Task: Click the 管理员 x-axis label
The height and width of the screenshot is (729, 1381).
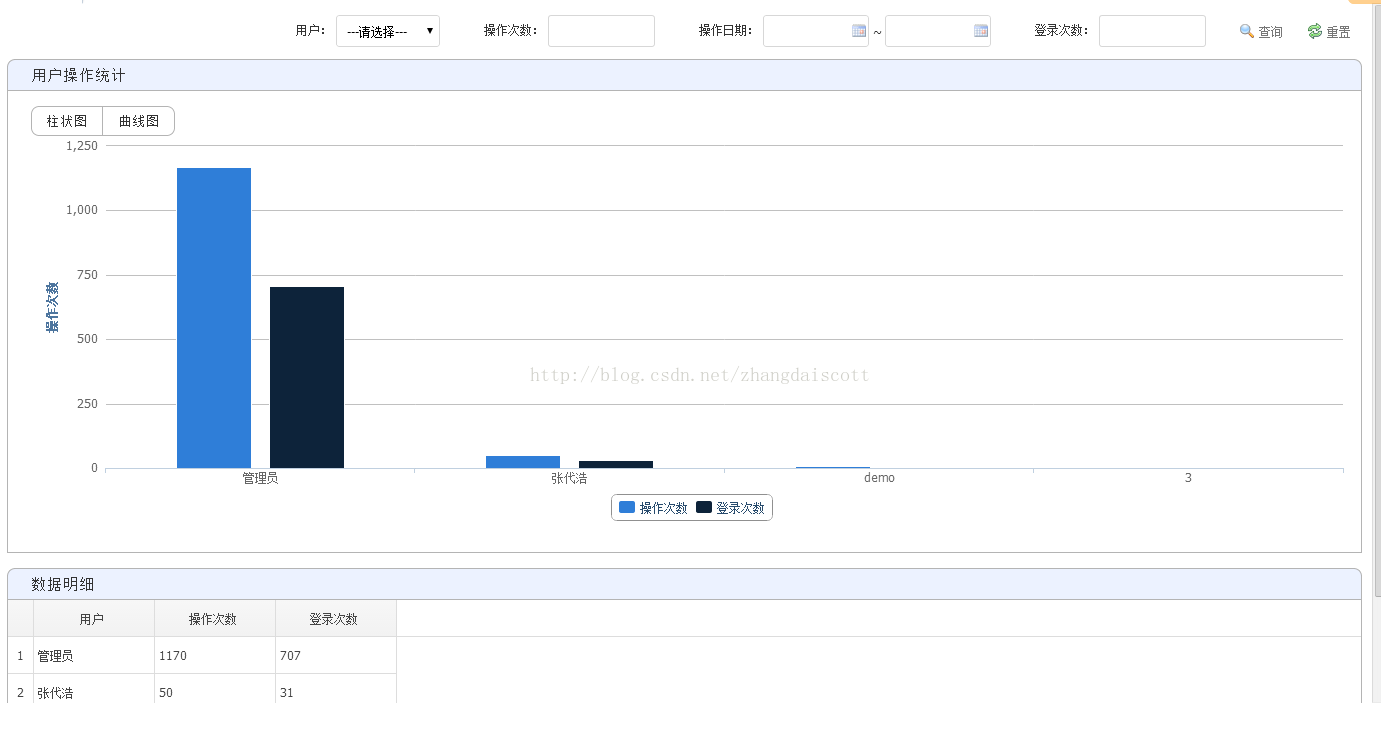Action: pos(260,478)
